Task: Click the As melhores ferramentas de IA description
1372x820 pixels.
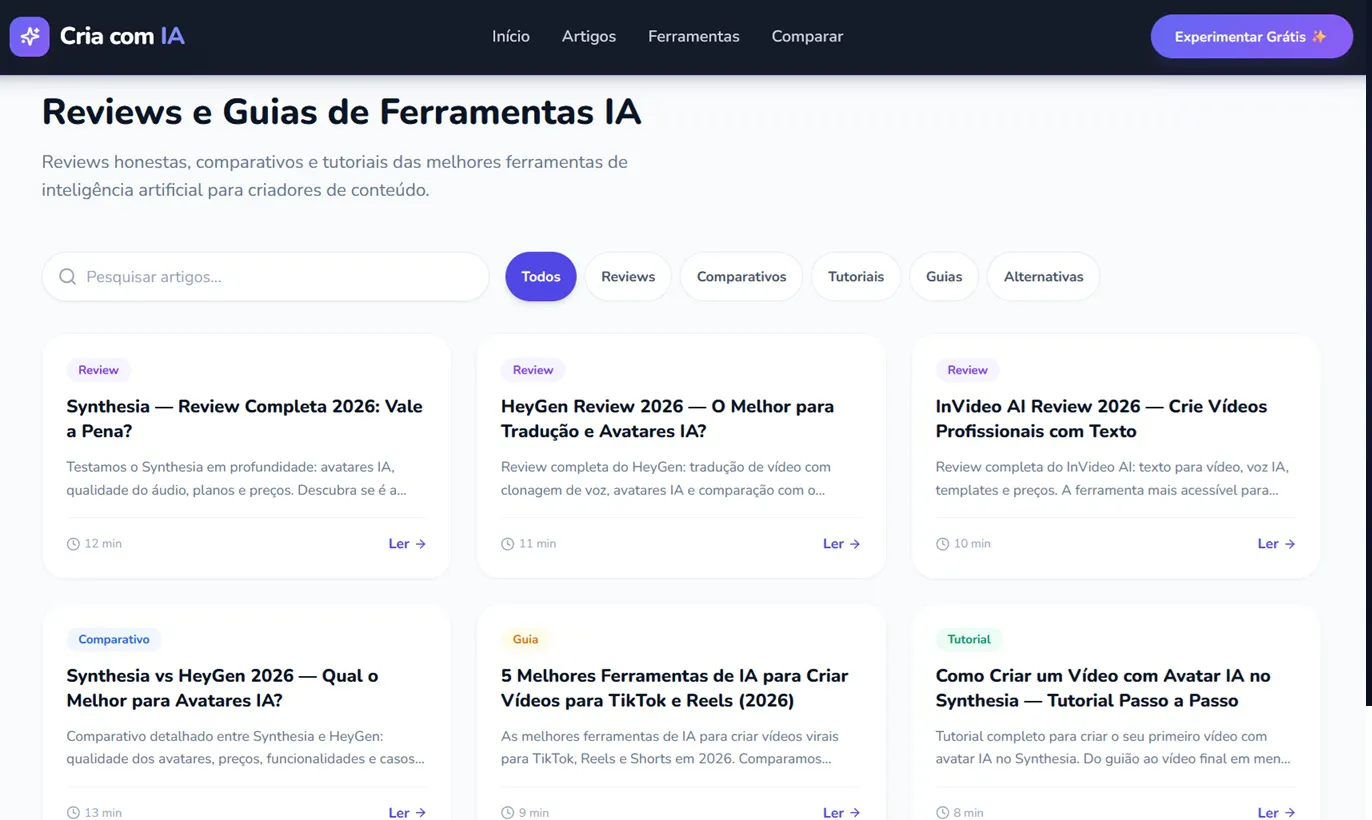Action: tap(668, 748)
